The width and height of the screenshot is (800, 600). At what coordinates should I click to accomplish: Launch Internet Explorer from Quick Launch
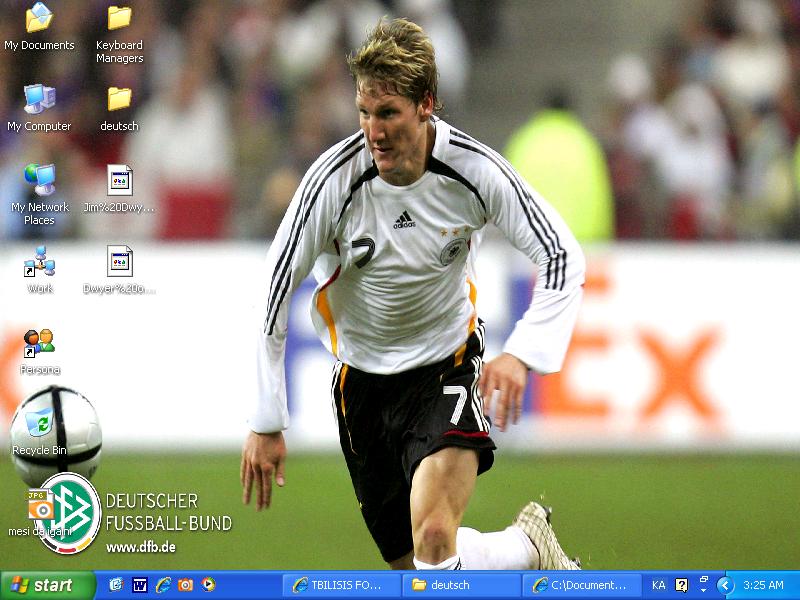tap(163, 585)
